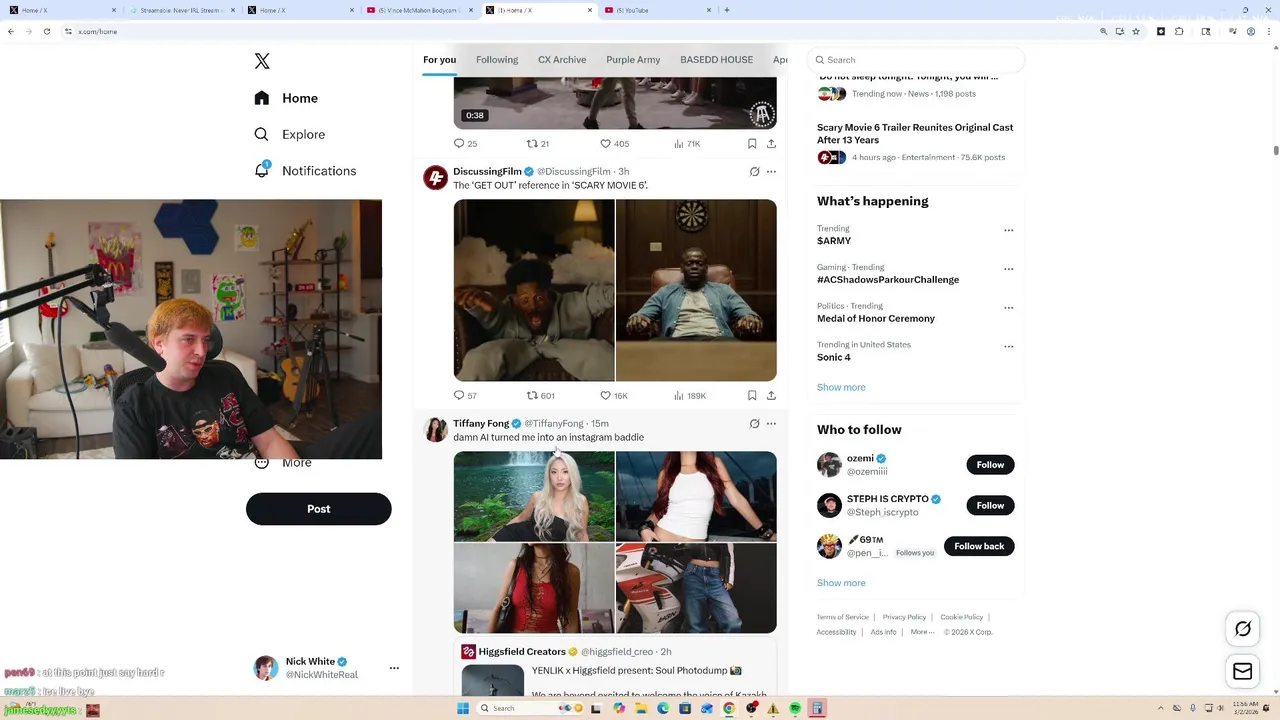This screenshot has width=1280, height=720.
Task: Open the Windows Start button
Action: 463,709
